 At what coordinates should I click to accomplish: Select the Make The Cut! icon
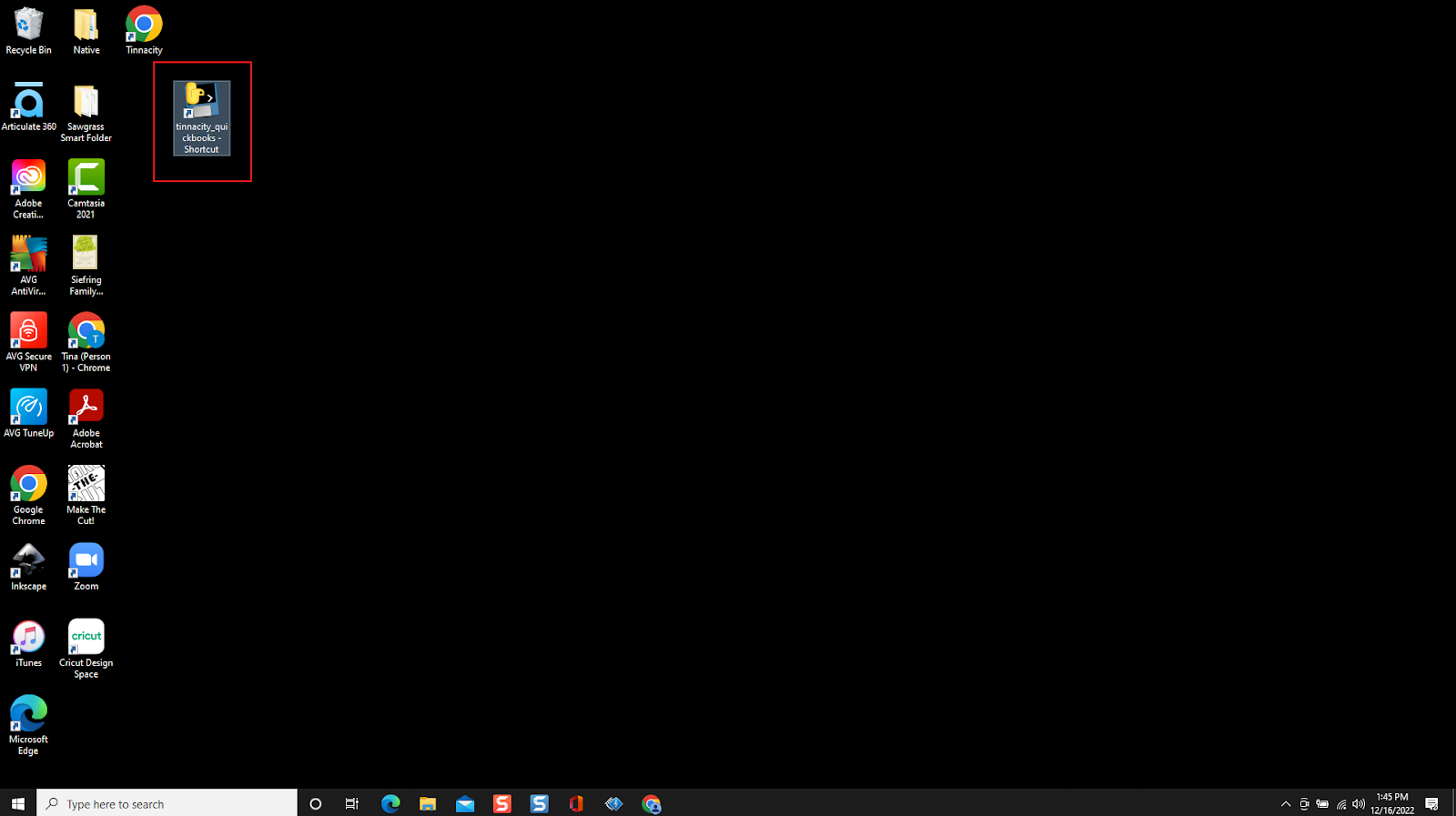click(86, 496)
